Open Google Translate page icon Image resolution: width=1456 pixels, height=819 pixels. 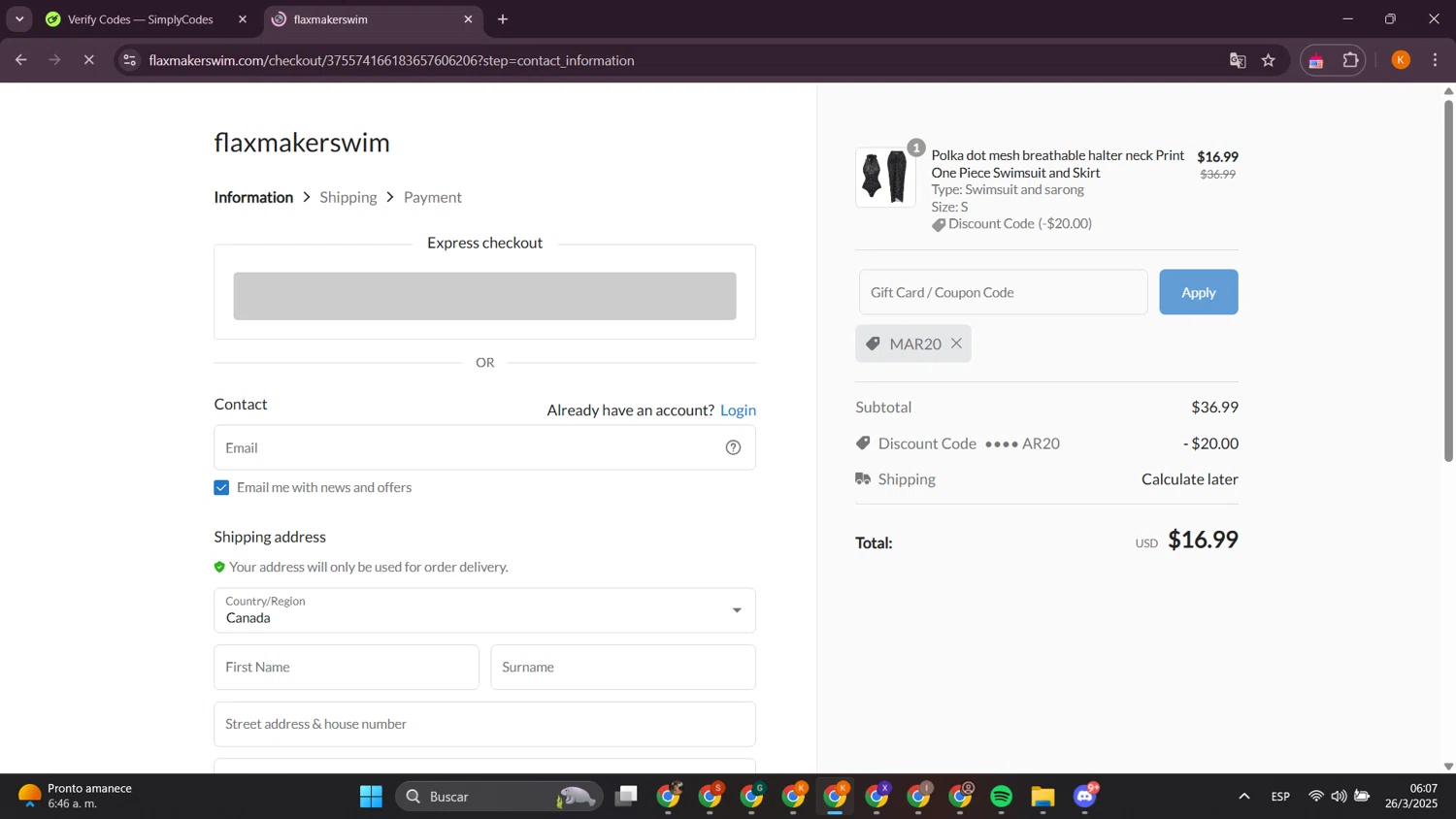tap(1238, 60)
